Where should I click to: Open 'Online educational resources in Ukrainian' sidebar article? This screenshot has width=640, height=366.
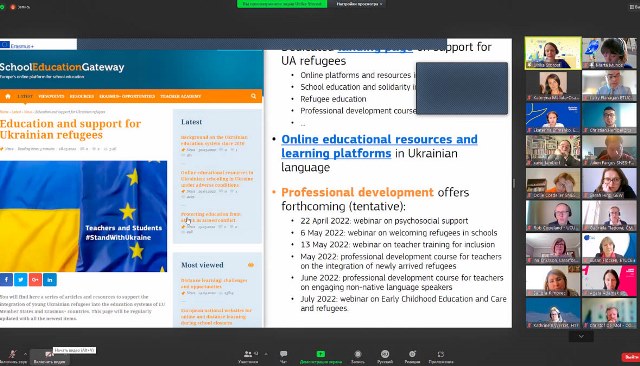(x=217, y=179)
